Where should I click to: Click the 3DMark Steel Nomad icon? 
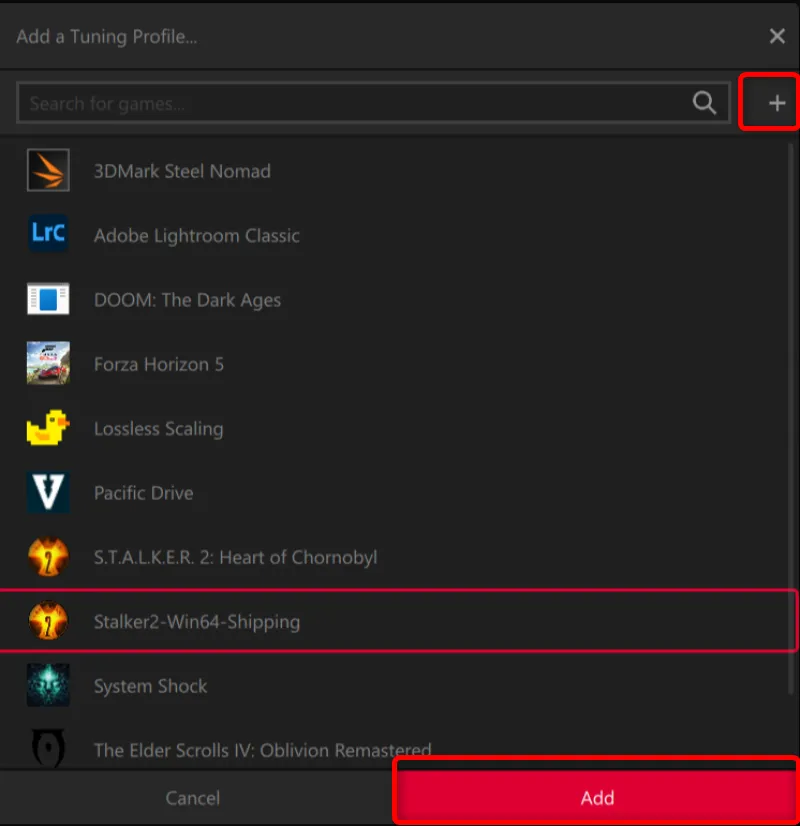[x=48, y=170]
